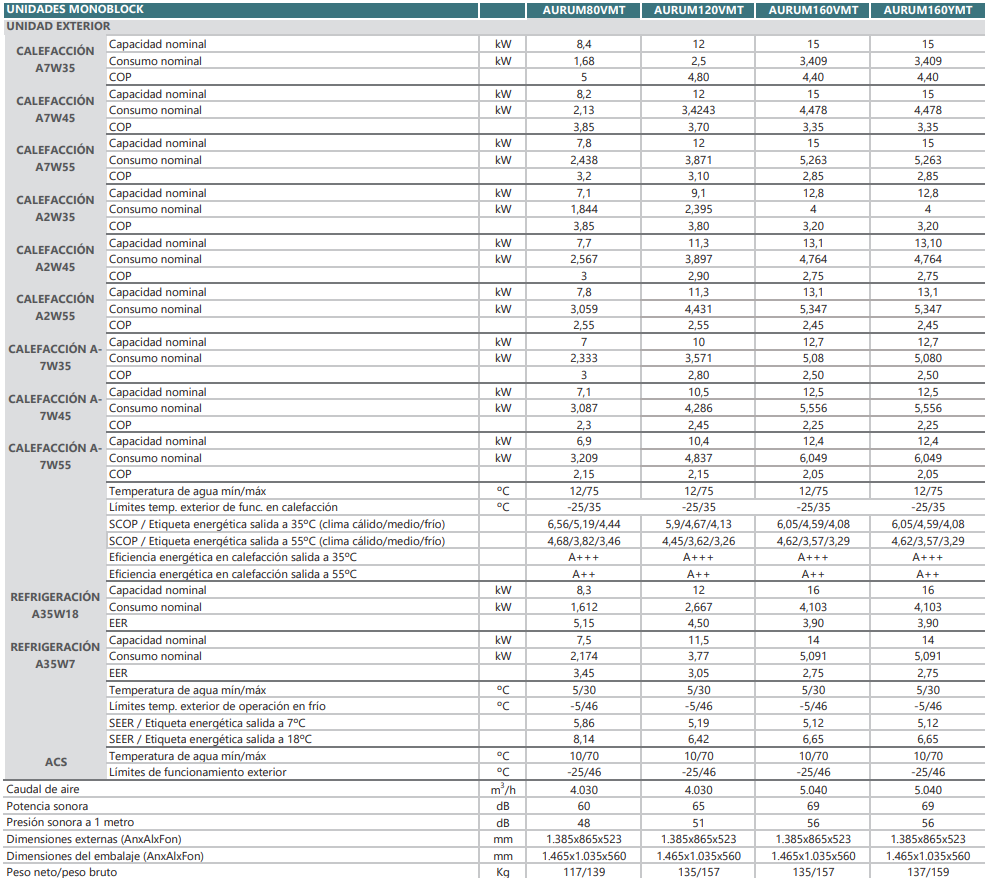991x878 pixels.
Task: Select the AURUM120VMT column header
Action: pos(698,10)
